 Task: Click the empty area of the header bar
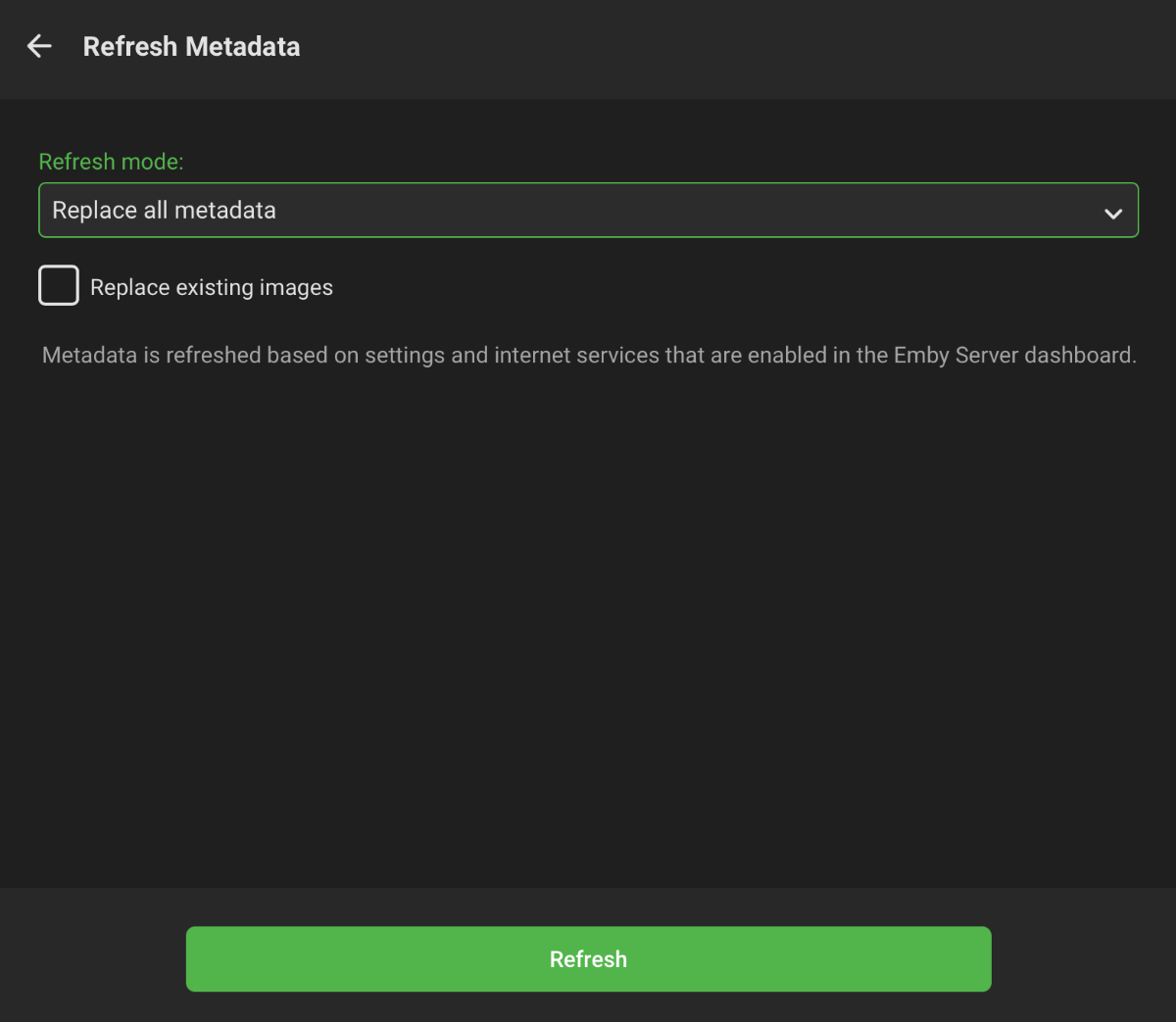click(735, 47)
